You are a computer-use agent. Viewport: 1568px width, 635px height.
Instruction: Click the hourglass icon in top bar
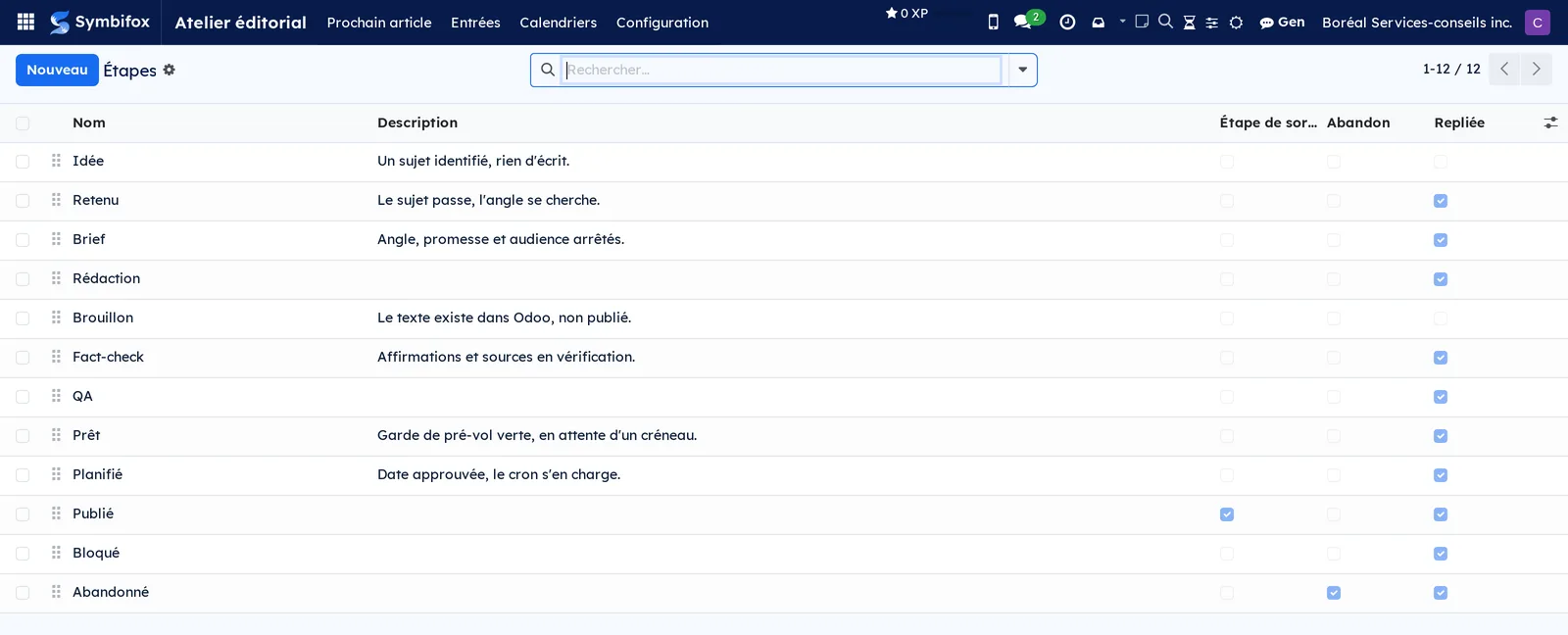point(1189,22)
